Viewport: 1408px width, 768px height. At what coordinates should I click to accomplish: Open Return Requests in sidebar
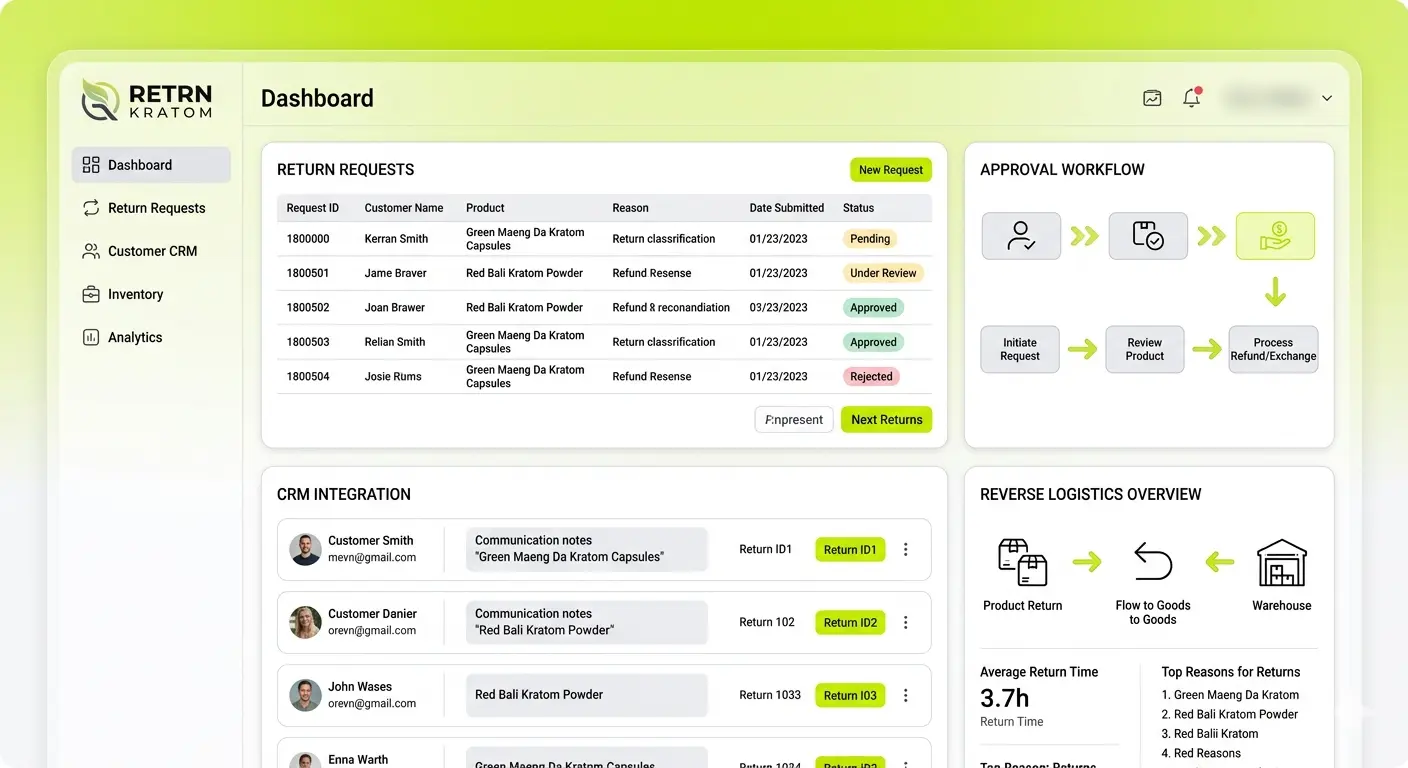(x=156, y=208)
